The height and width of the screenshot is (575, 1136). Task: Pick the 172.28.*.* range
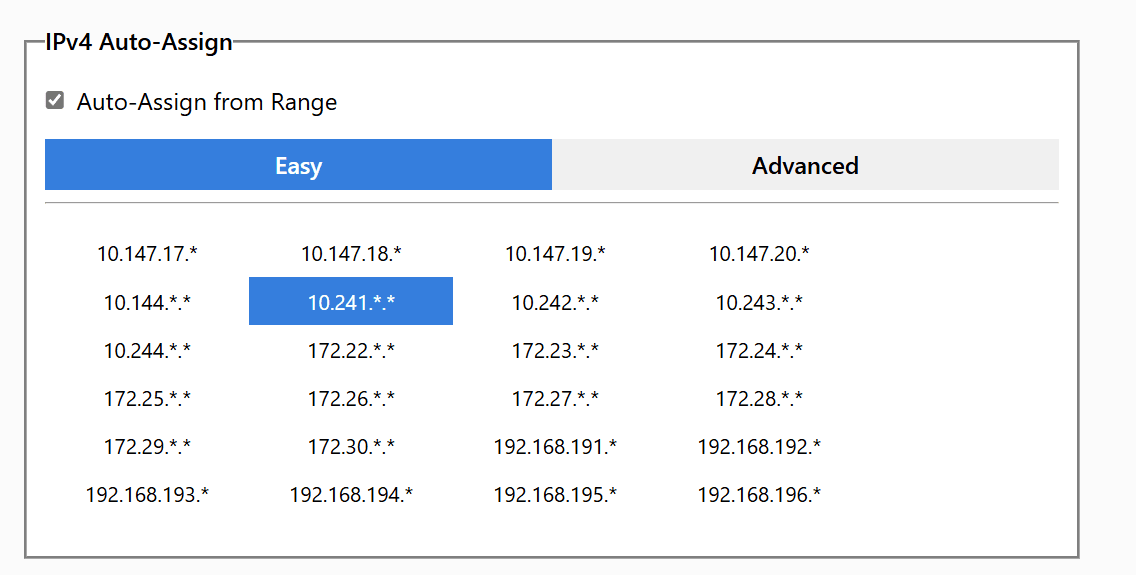pos(759,398)
